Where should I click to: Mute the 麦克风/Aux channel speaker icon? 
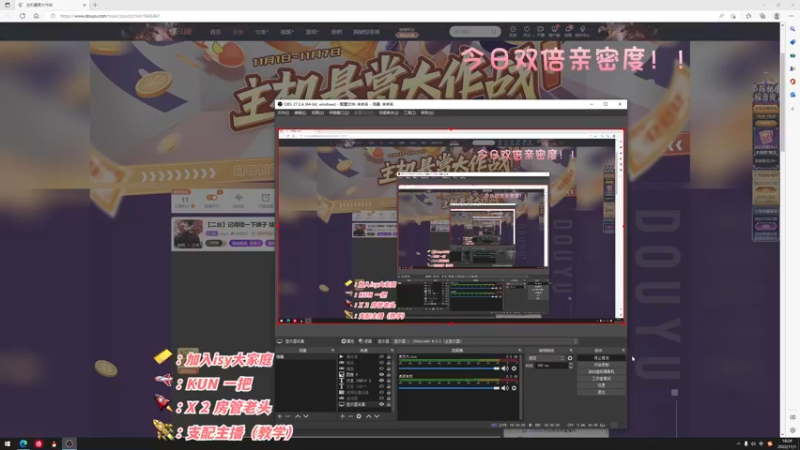[x=505, y=368]
